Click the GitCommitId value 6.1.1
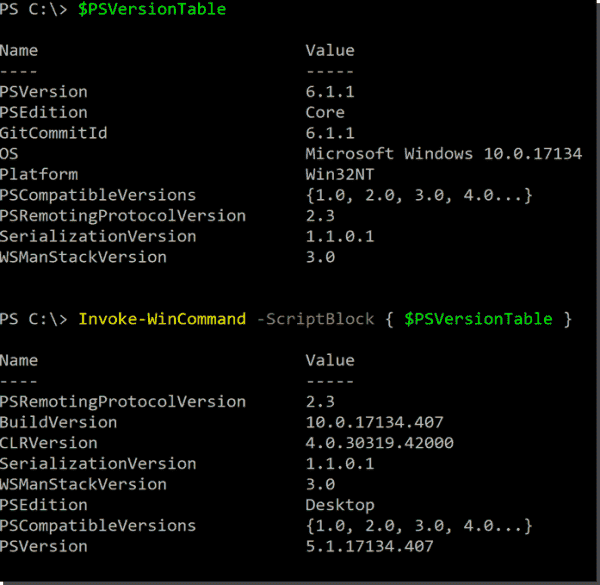Image resolution: width=600 pixels, height=585 pixels. (x=330, y=133)
